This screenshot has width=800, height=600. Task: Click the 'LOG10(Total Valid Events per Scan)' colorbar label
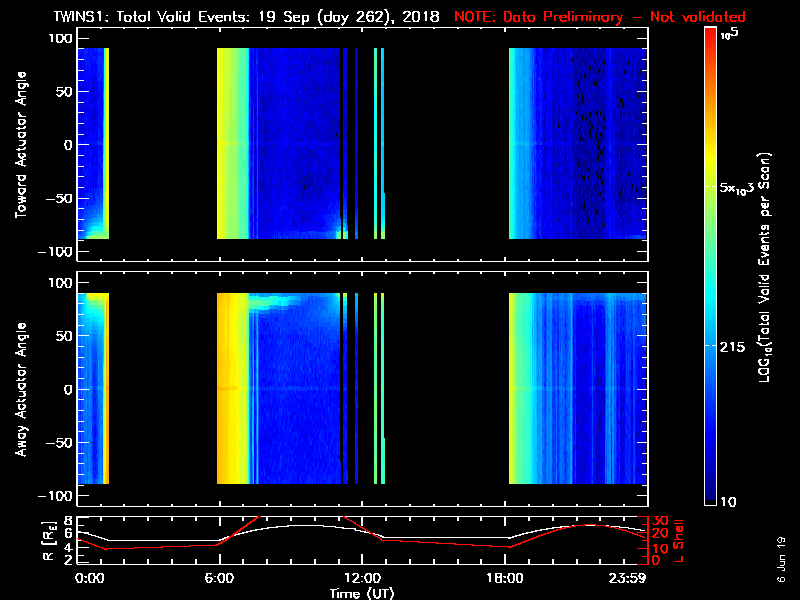(764, 267)
